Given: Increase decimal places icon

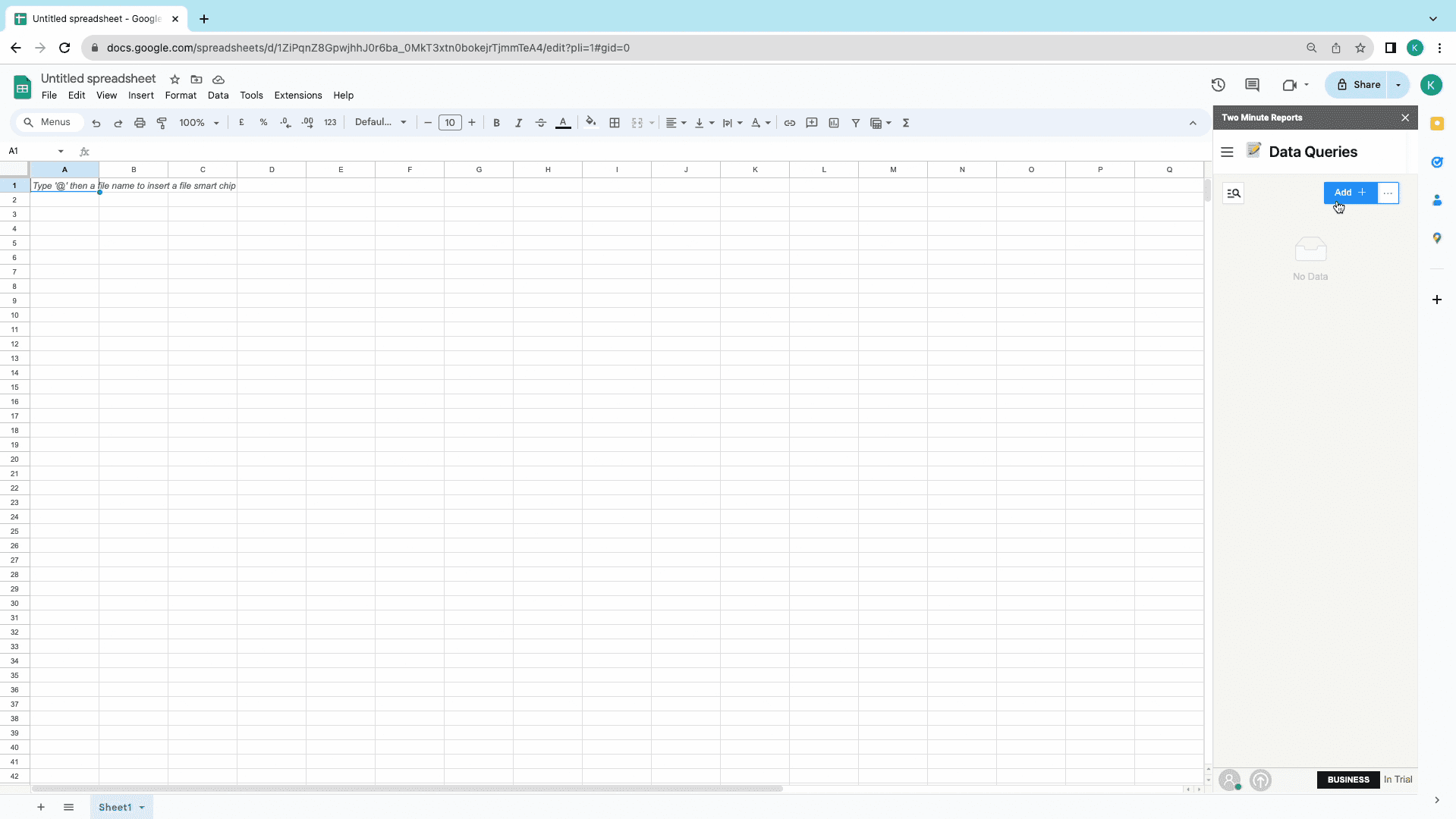Looking at the screenshot, I should click(x=307, y=122).
